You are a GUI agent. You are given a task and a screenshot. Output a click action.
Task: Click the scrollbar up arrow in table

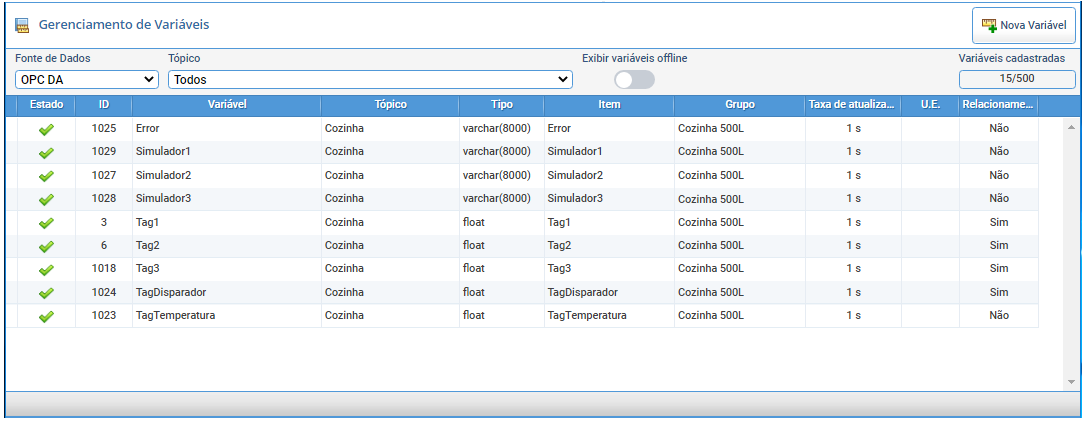coord(1071,126)
